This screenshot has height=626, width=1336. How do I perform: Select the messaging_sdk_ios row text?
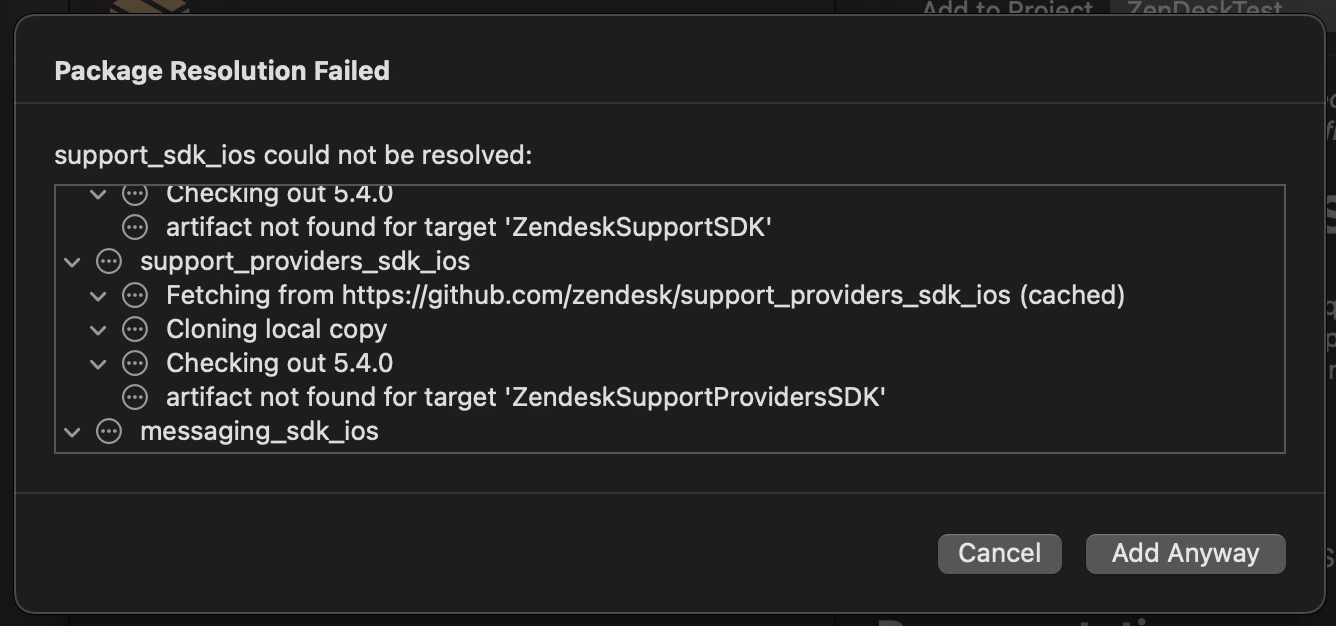pos(259,432)
